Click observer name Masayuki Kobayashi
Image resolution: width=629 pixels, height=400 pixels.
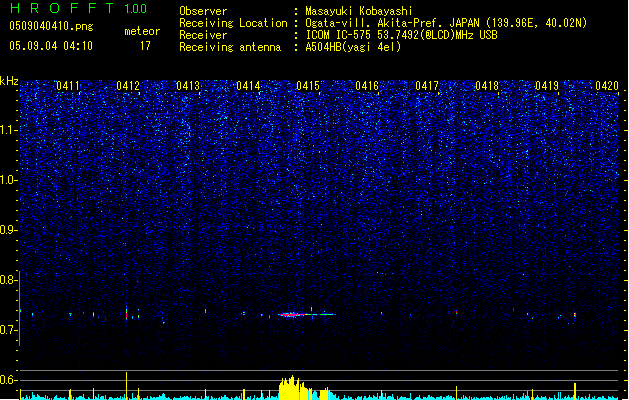(359, 11)
